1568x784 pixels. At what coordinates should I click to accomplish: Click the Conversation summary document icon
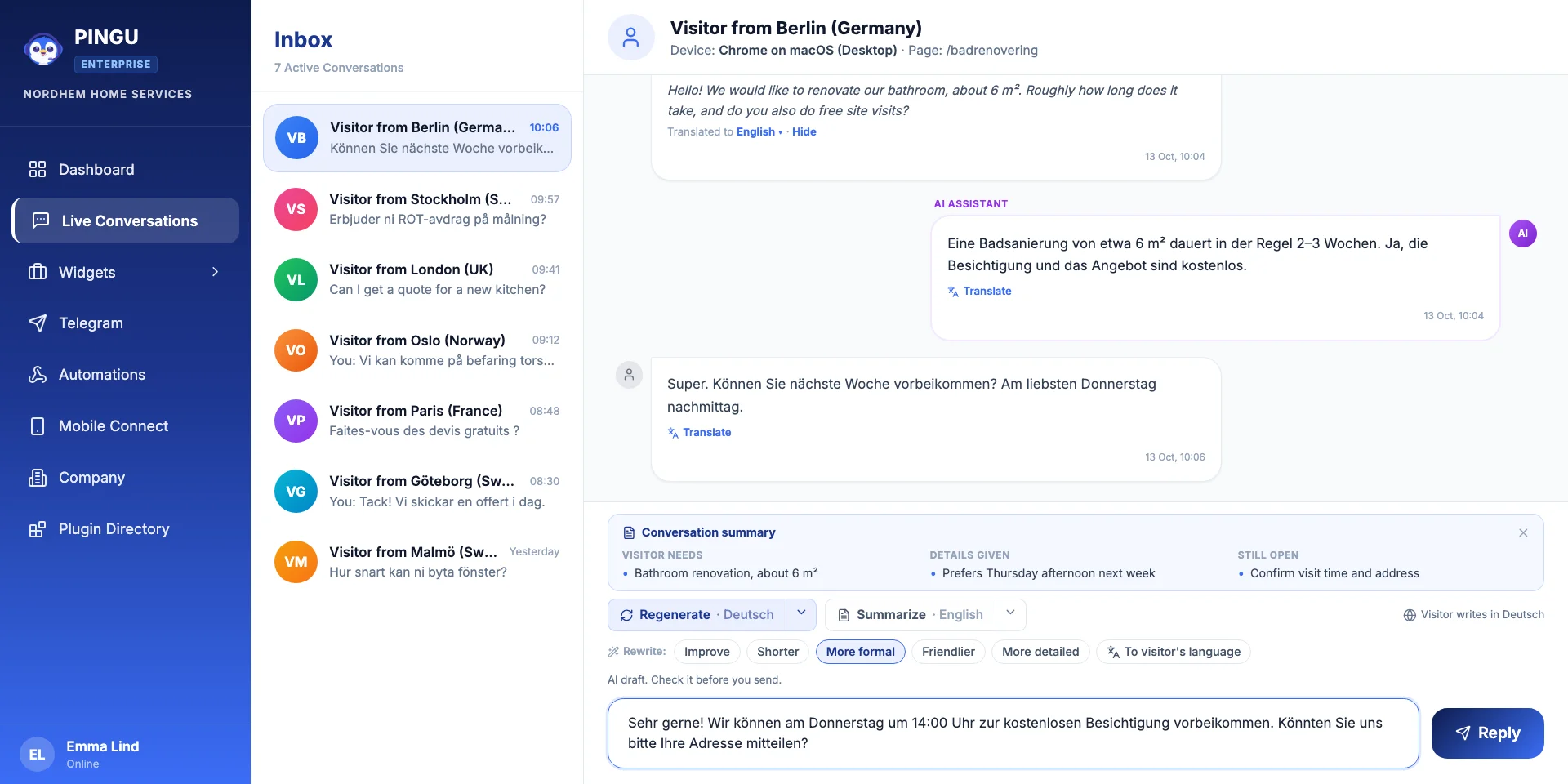(x=629, y=533)
